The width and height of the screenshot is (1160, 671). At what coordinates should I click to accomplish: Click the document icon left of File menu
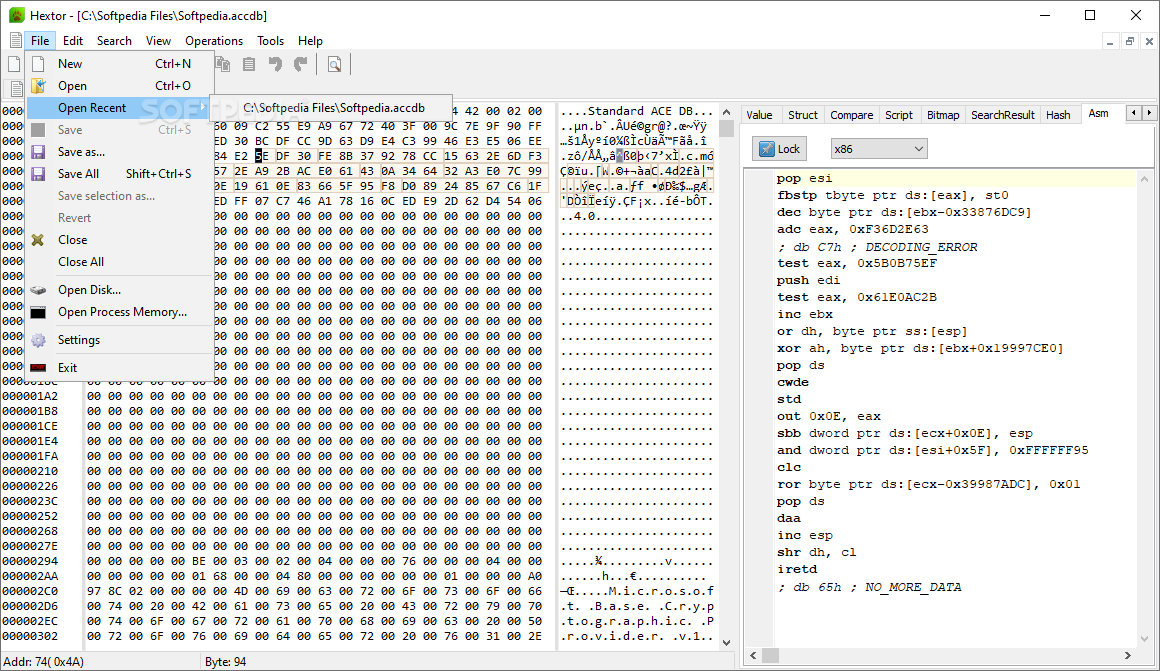pyautogui.click(x=16, y=41)
